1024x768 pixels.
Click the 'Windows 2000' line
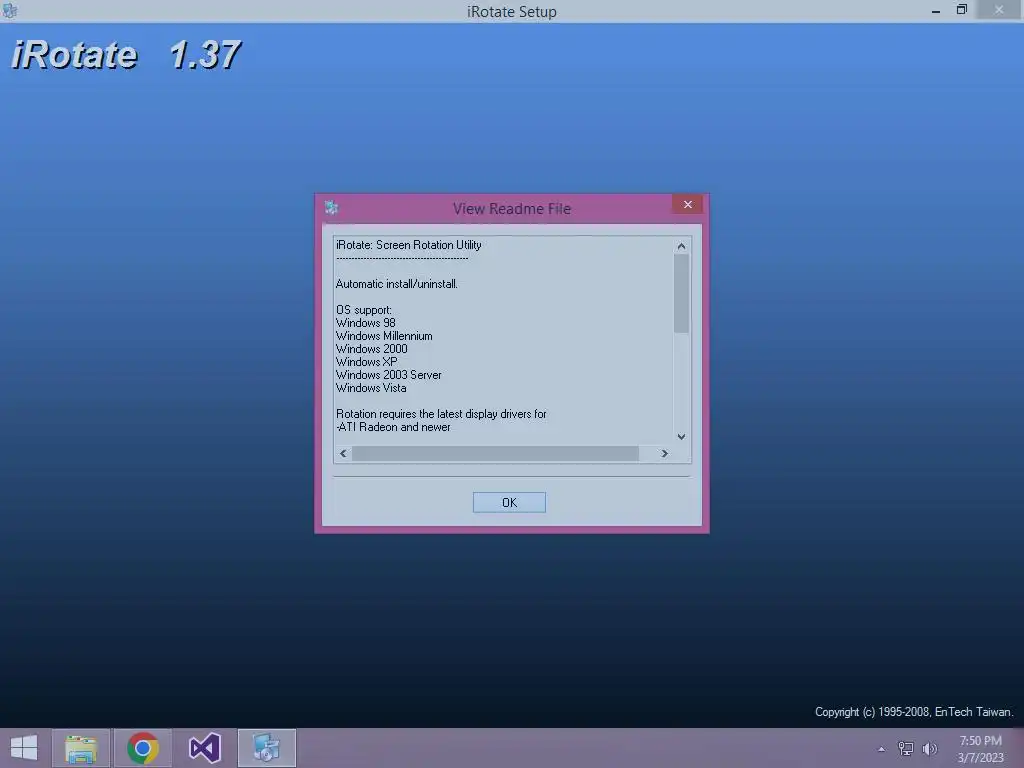click(x=372, y=349)
